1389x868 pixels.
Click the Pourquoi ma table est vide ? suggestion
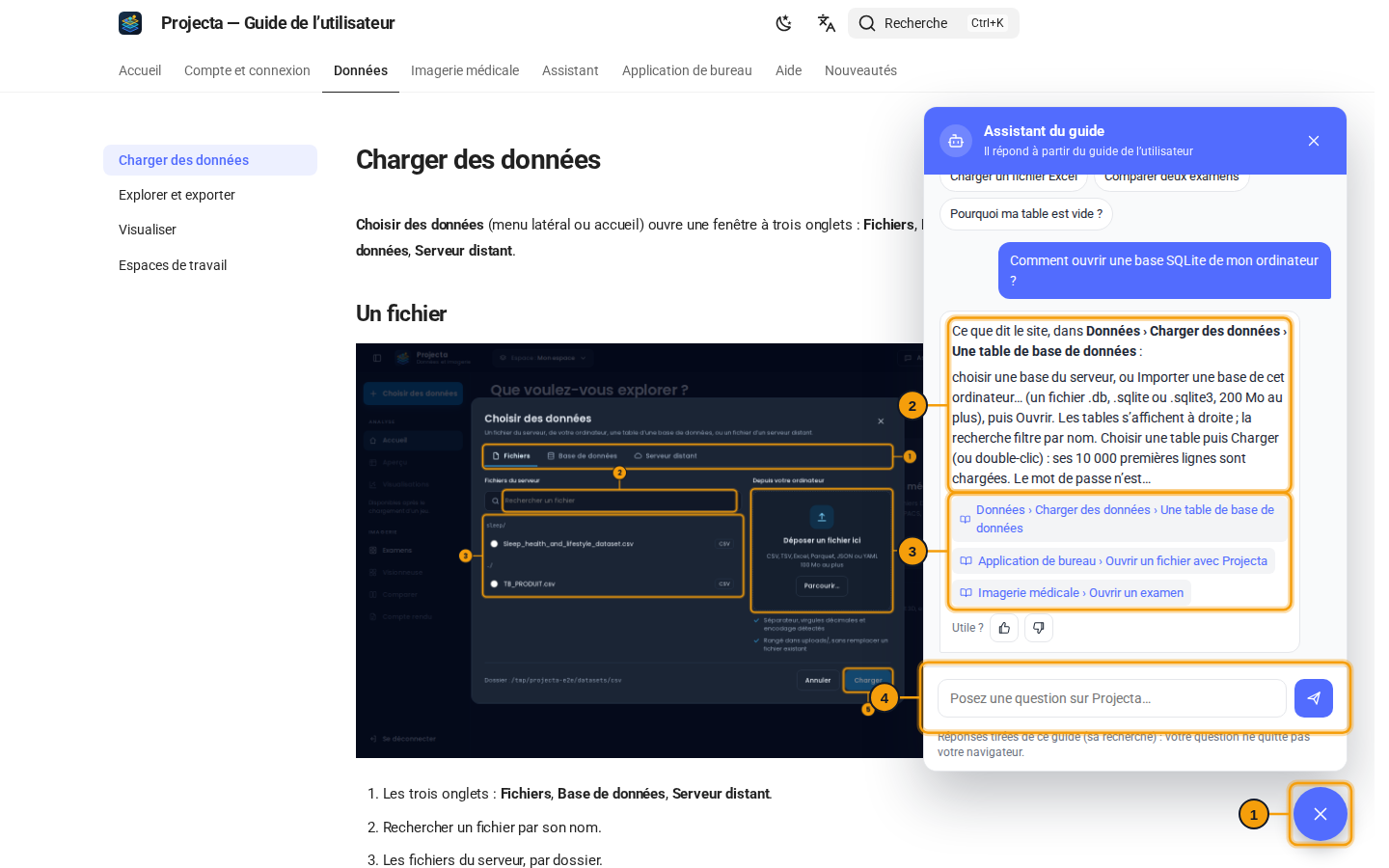pyautogui.click(x=1026, y=214)
